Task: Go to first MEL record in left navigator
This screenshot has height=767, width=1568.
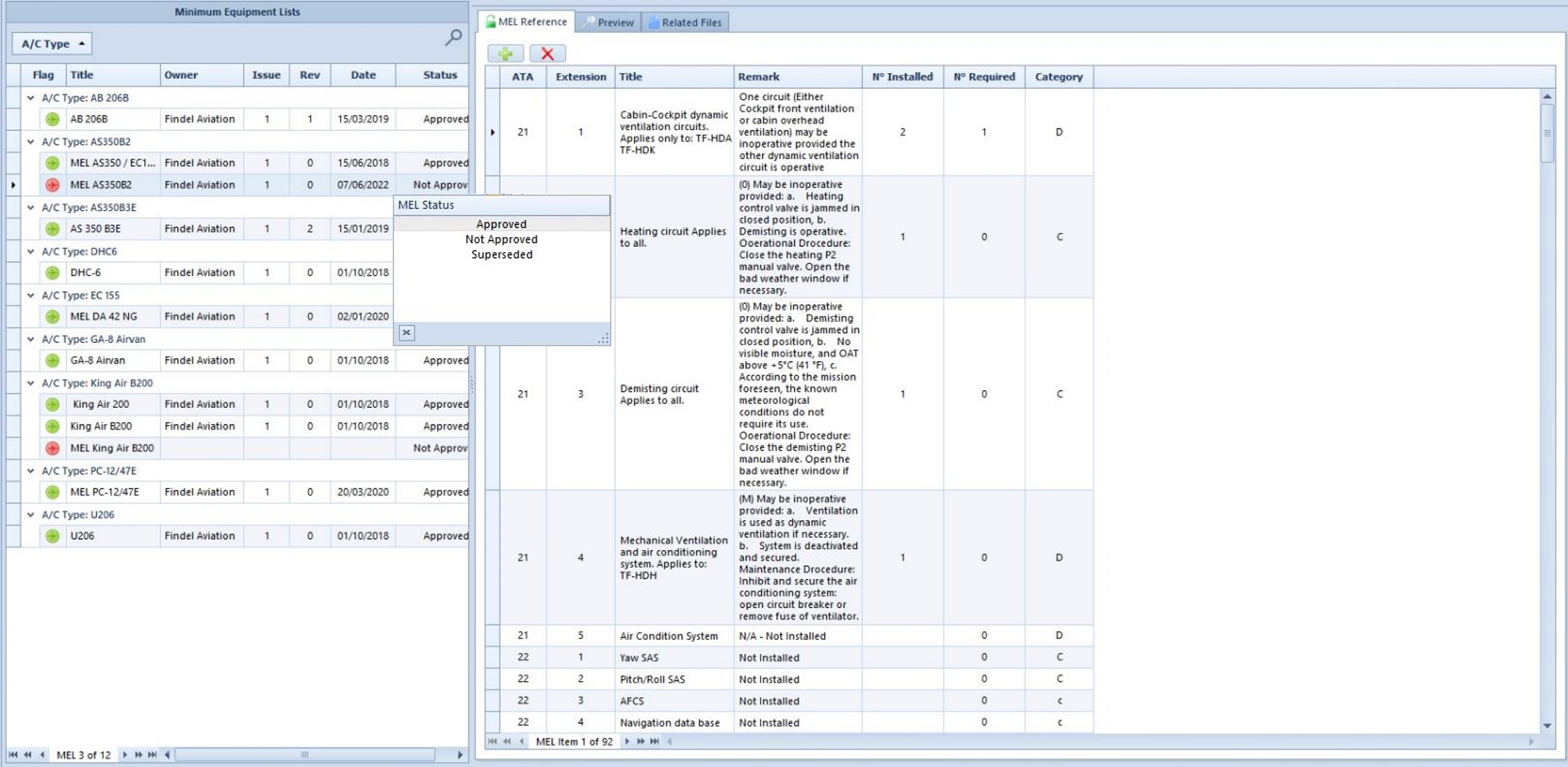Action: 13,755
